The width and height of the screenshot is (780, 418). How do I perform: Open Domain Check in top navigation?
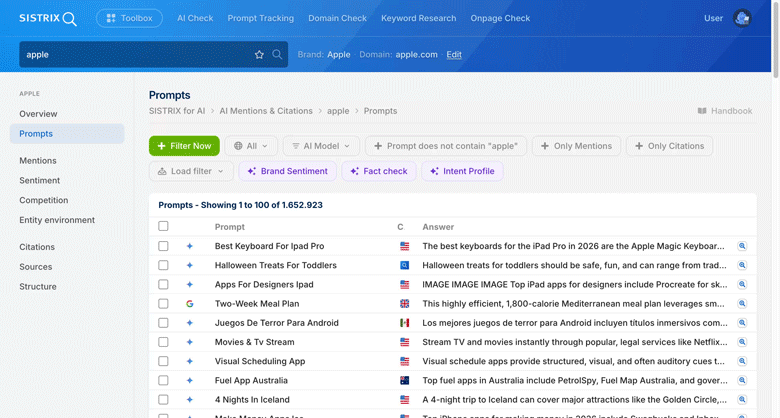coord(337,18)
